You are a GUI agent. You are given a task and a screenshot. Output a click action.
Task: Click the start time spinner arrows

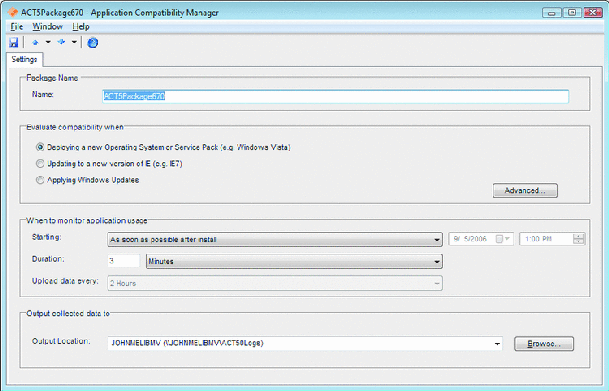click(x=579, y=239)
